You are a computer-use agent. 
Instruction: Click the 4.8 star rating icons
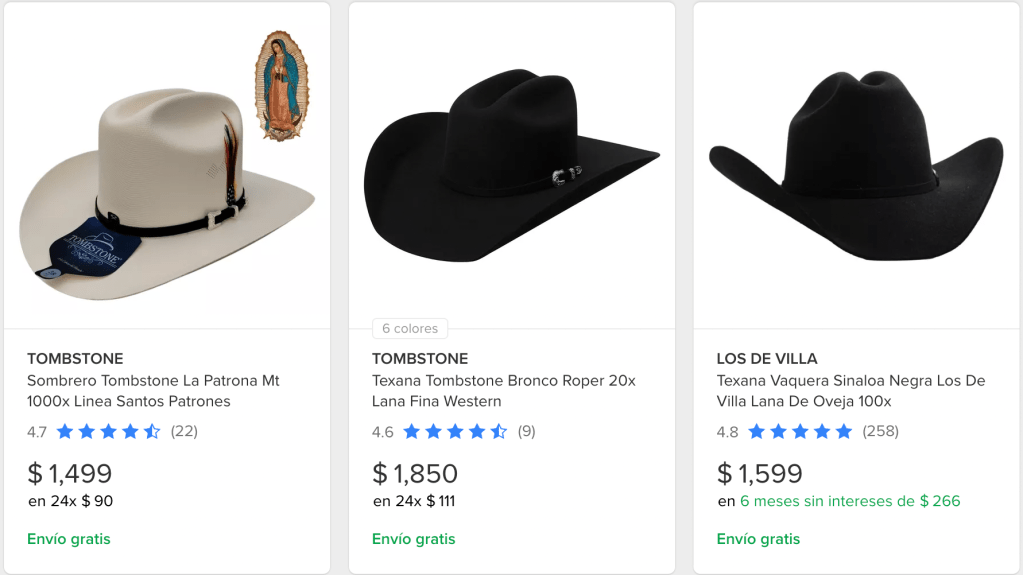click(800, 432)
